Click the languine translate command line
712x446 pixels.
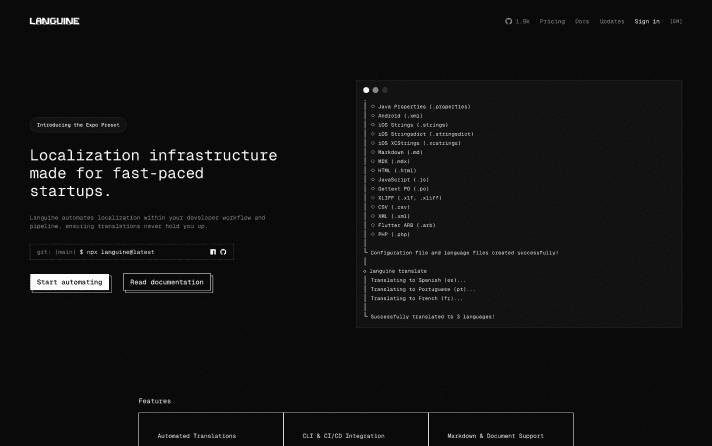(395, 271)
